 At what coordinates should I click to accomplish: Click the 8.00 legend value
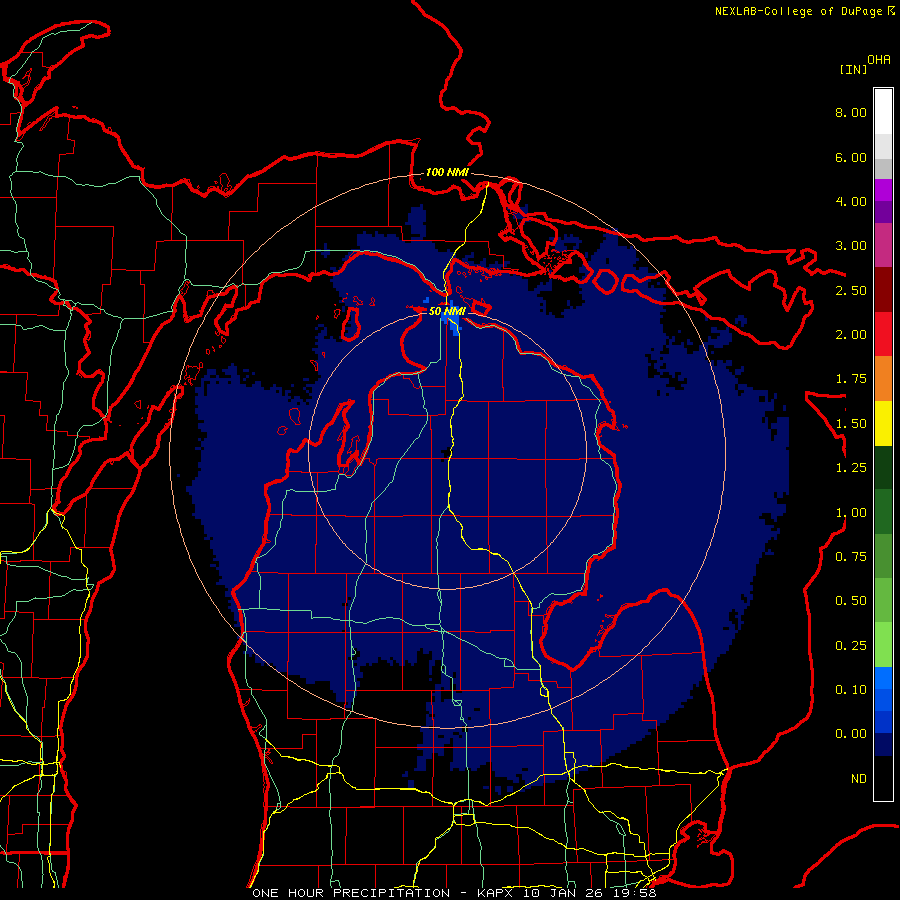[x=851, y=112]
